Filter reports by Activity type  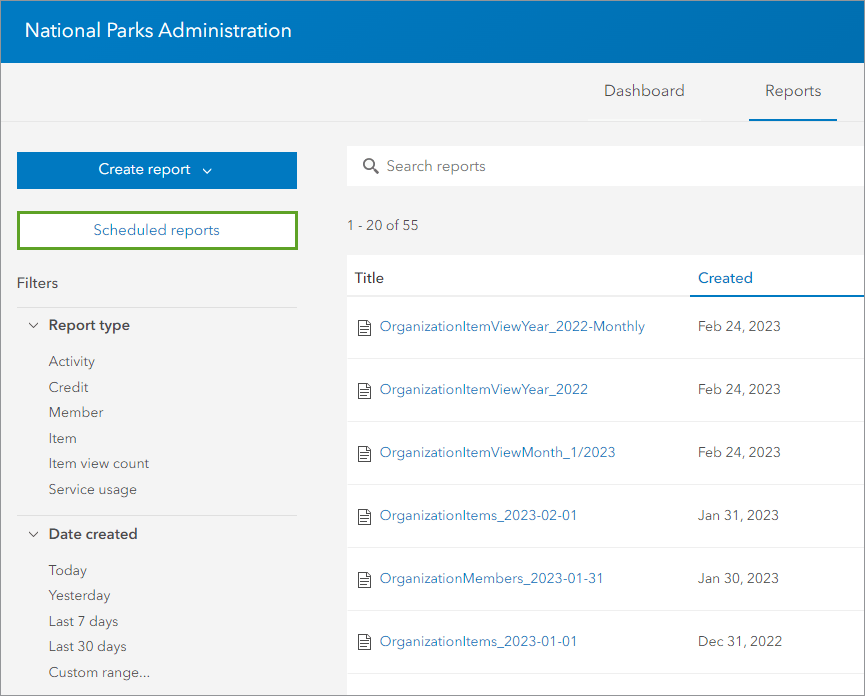tap(72, 361)
